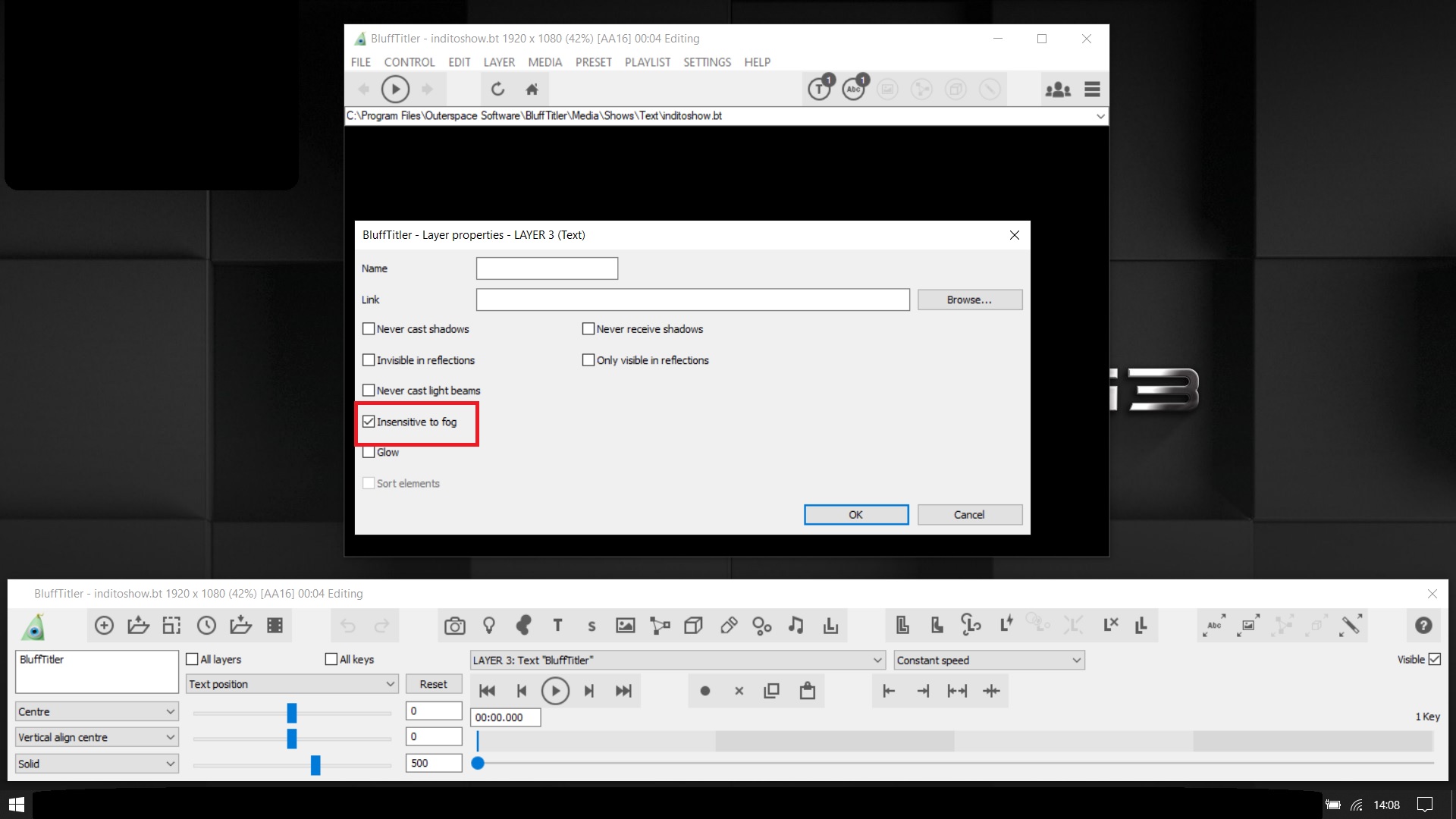Add a camera layer
The height and width of the screenshot is (819, 1456).
455,626
